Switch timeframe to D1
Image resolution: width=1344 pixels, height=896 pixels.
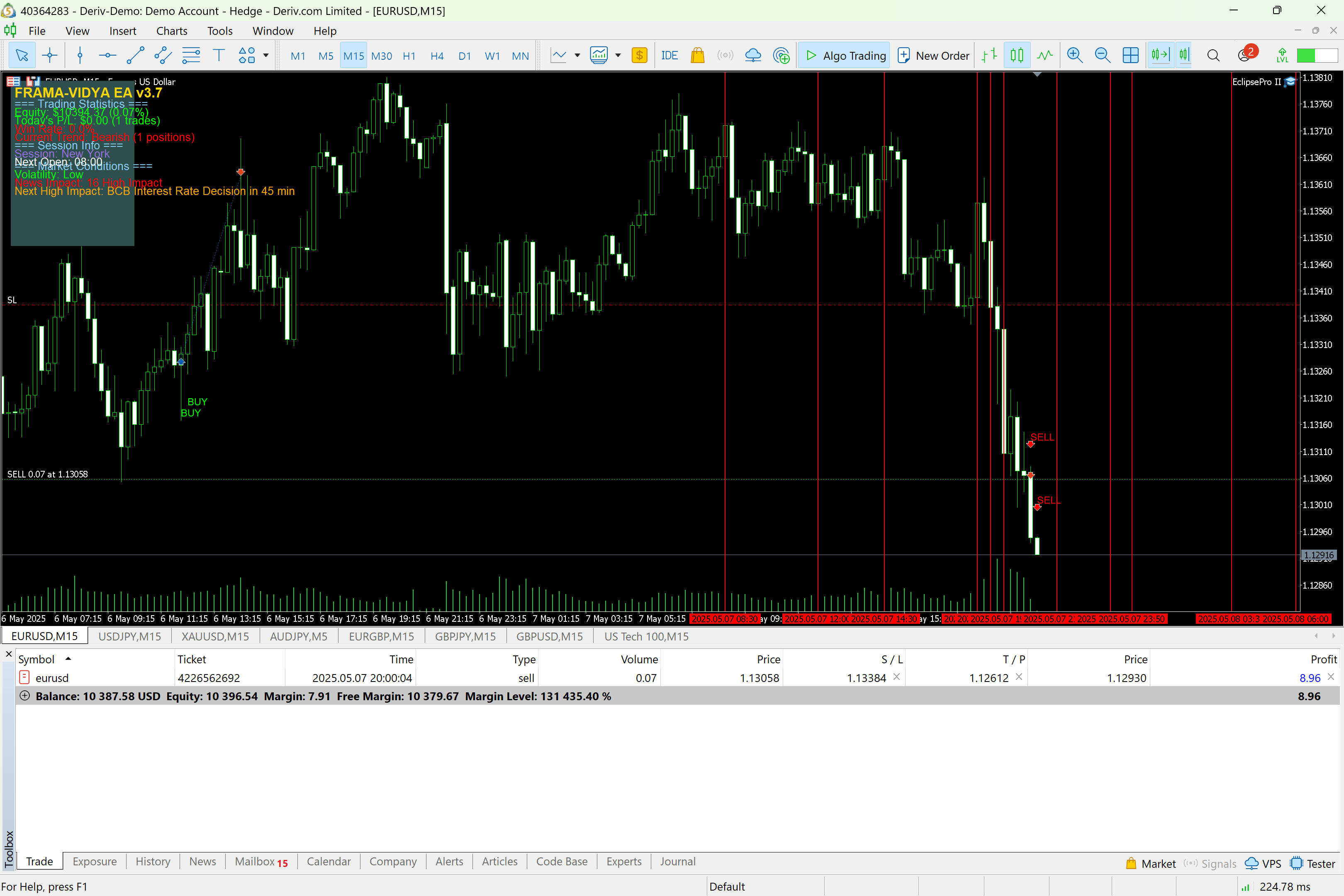coord(465,56)
